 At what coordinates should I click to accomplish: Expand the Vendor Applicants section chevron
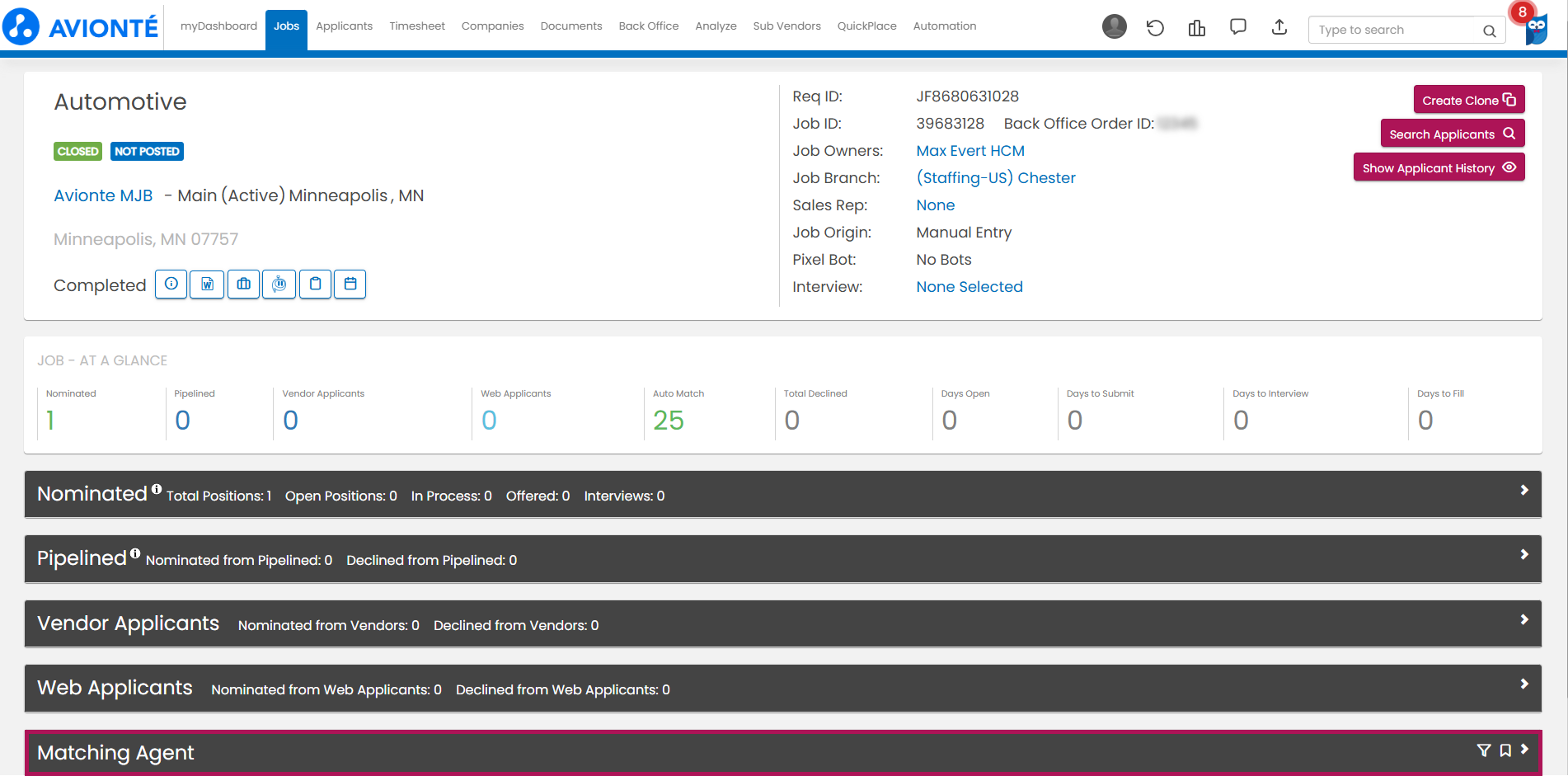coord(1524,619)
